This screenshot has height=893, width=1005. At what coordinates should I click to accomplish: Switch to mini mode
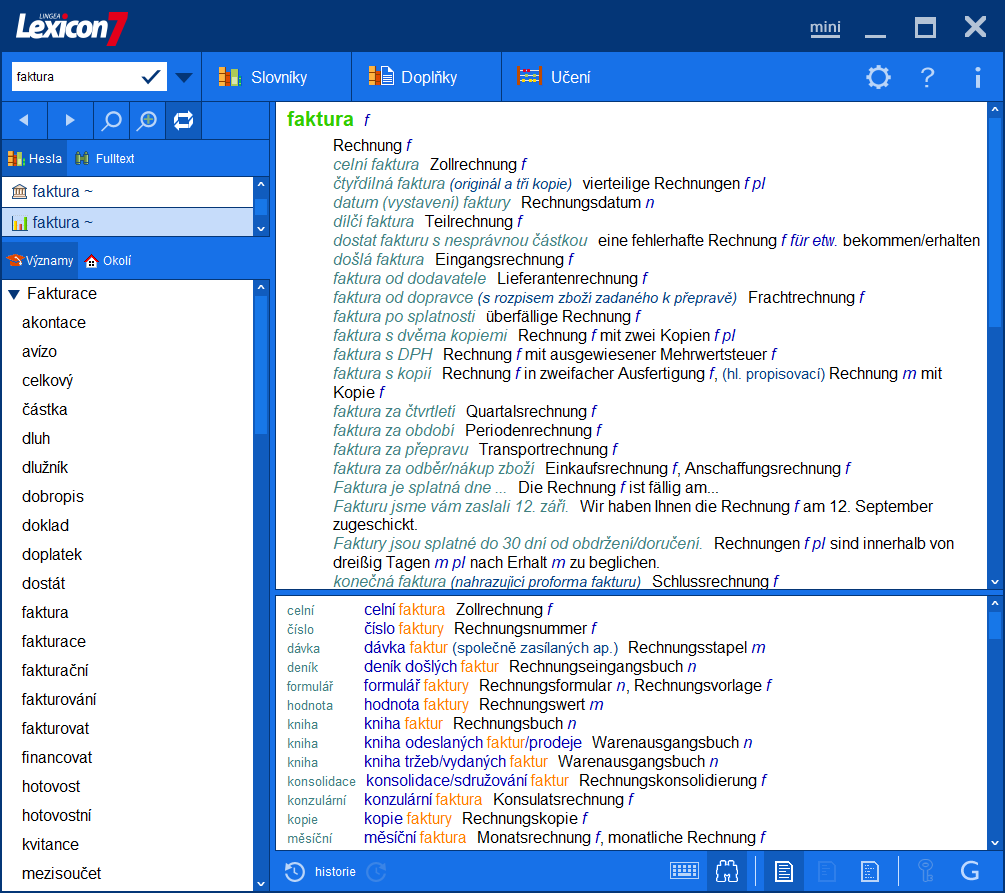click(825, 28)
